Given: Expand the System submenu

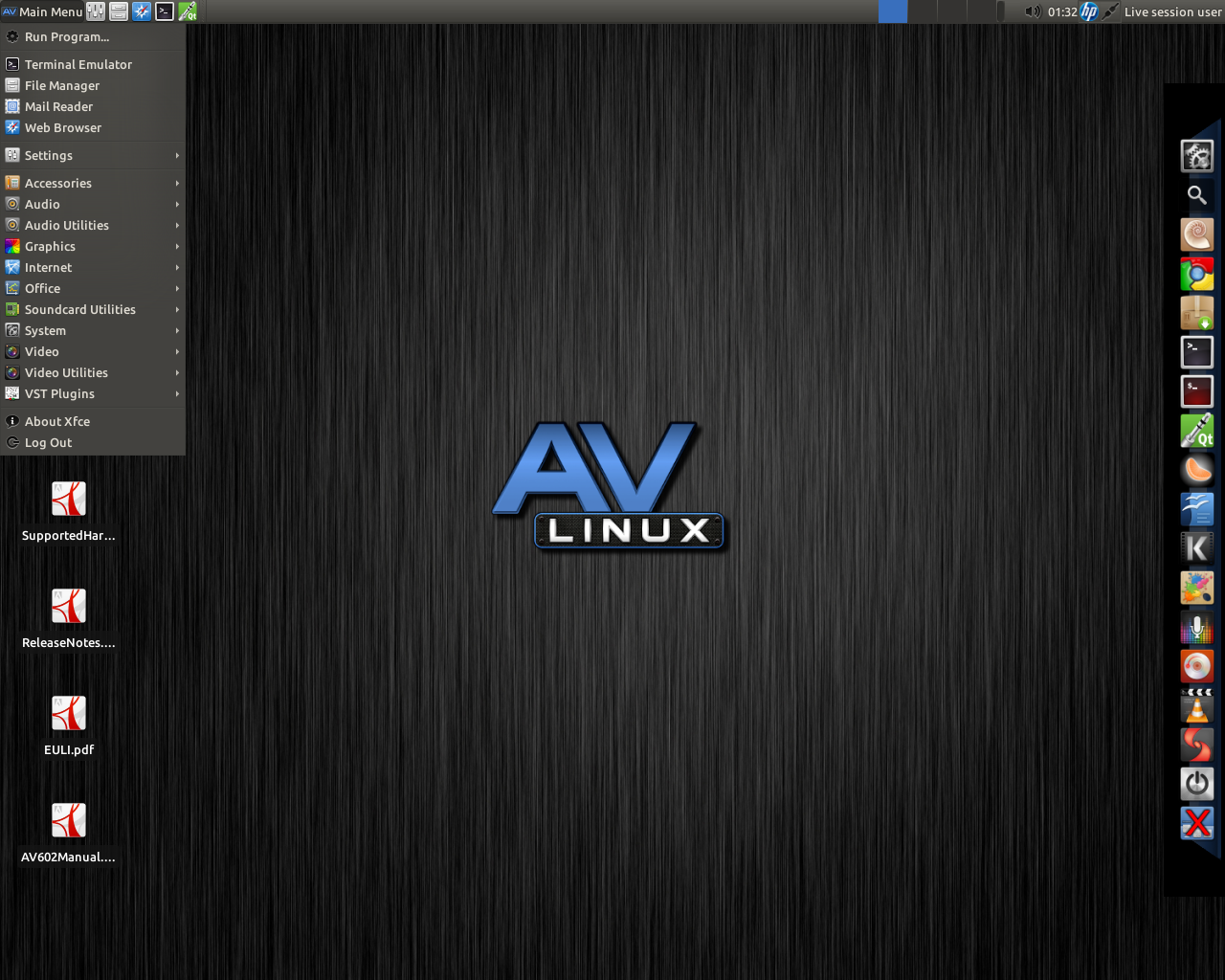Looking at the screenshot, I should point(93,330).
